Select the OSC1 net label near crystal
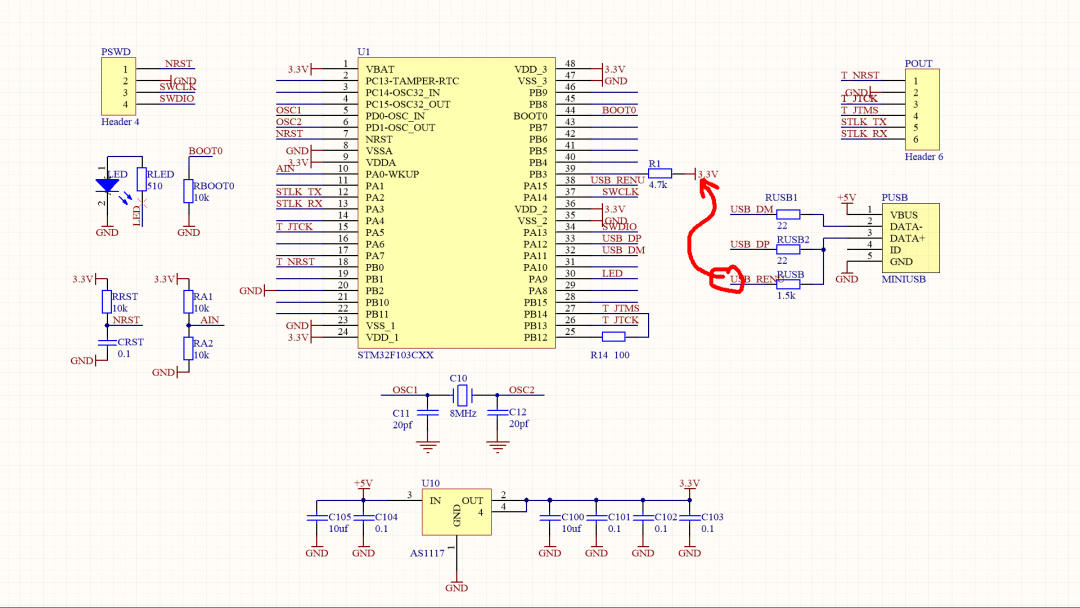 (x=405, y=390)
